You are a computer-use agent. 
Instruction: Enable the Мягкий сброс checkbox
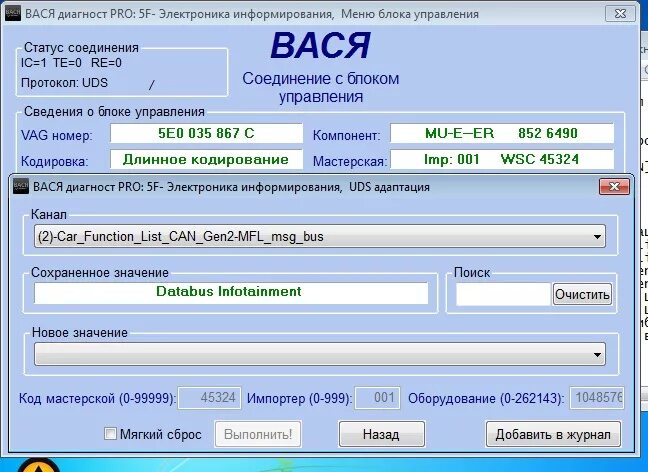tap(110, 434)
